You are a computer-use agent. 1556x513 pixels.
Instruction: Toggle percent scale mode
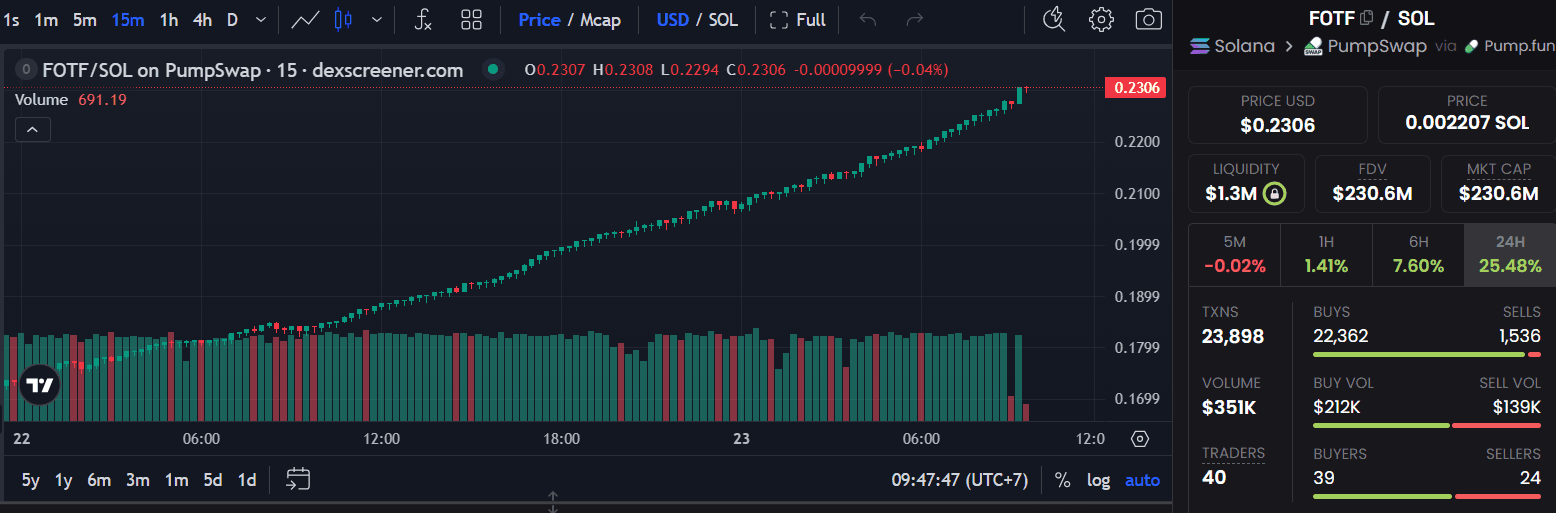1063,480
